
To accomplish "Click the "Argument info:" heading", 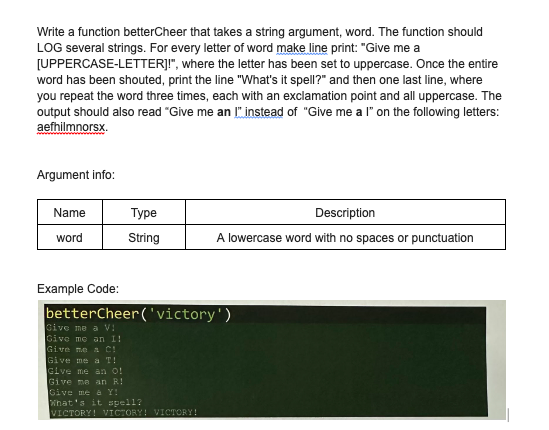I will coord(76,175).
